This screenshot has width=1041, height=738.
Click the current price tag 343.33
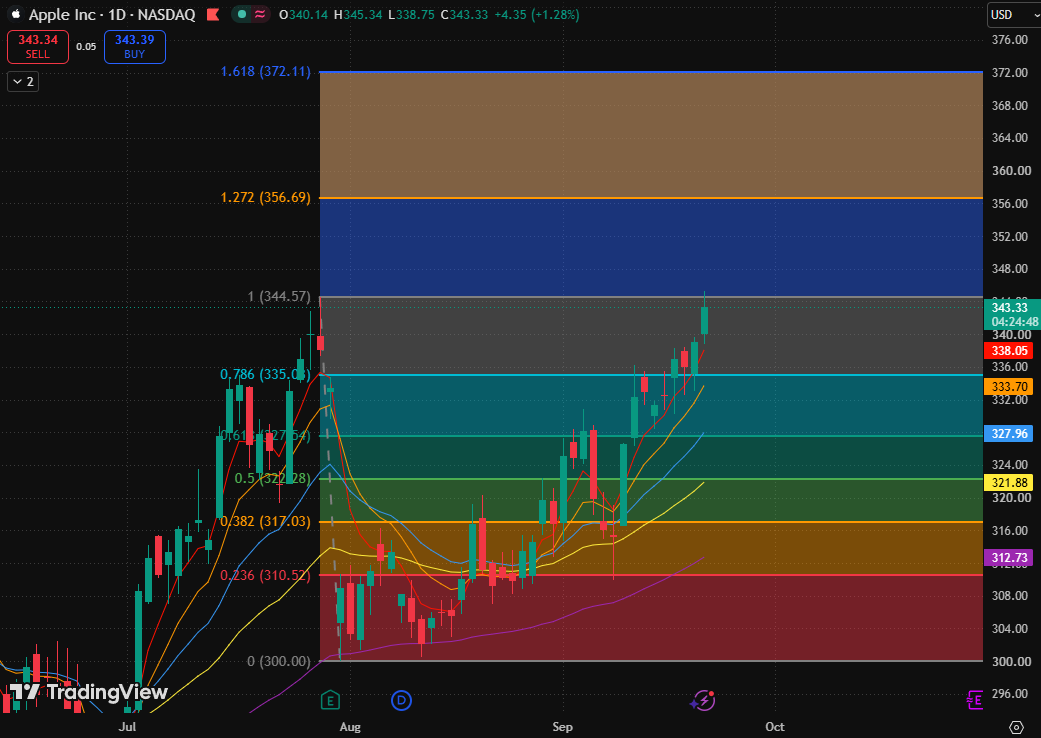[x=1011, y=314]
